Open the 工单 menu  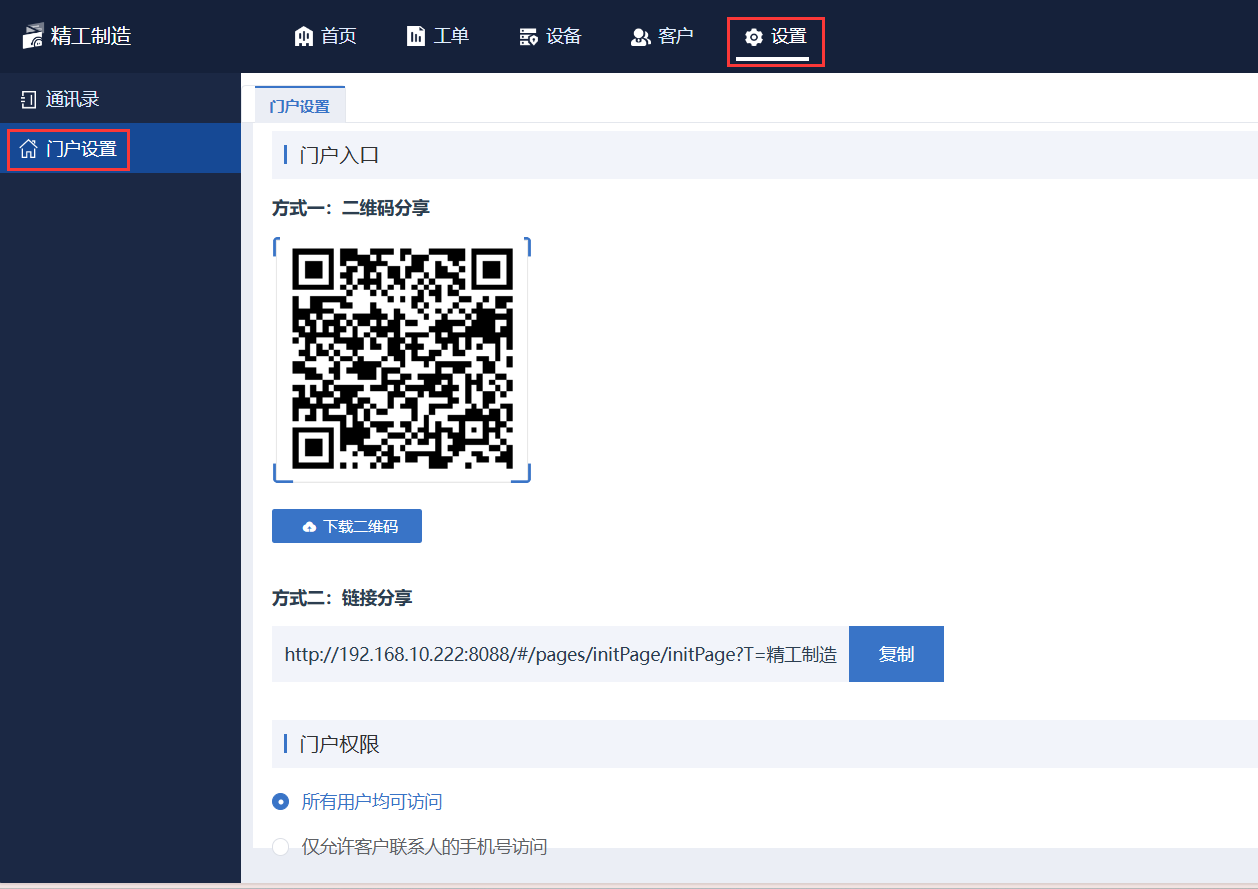click(x=438, y=37)
